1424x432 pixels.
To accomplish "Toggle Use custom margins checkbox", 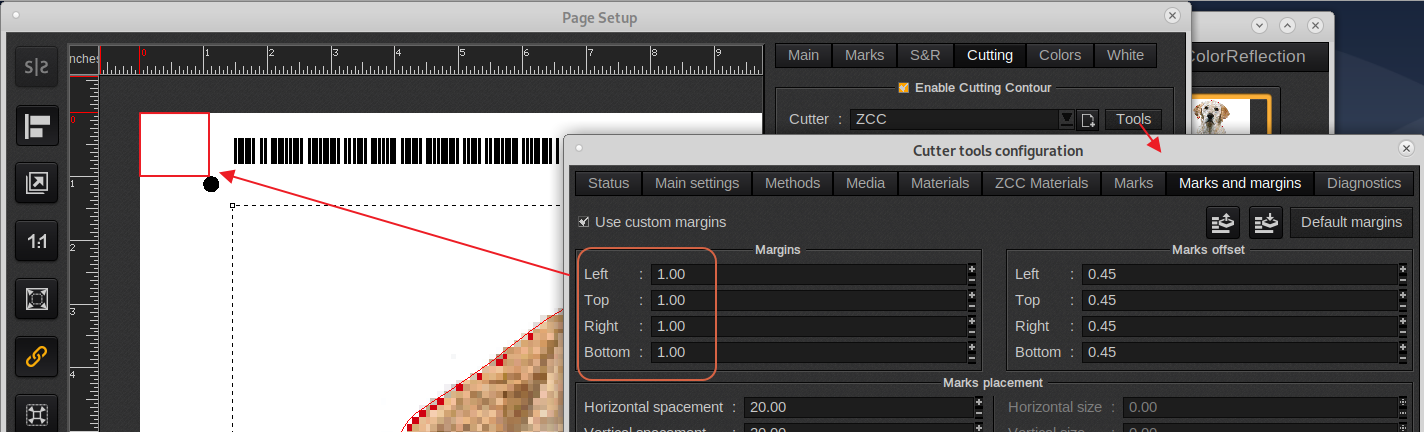I will click(x=584, y=222).
